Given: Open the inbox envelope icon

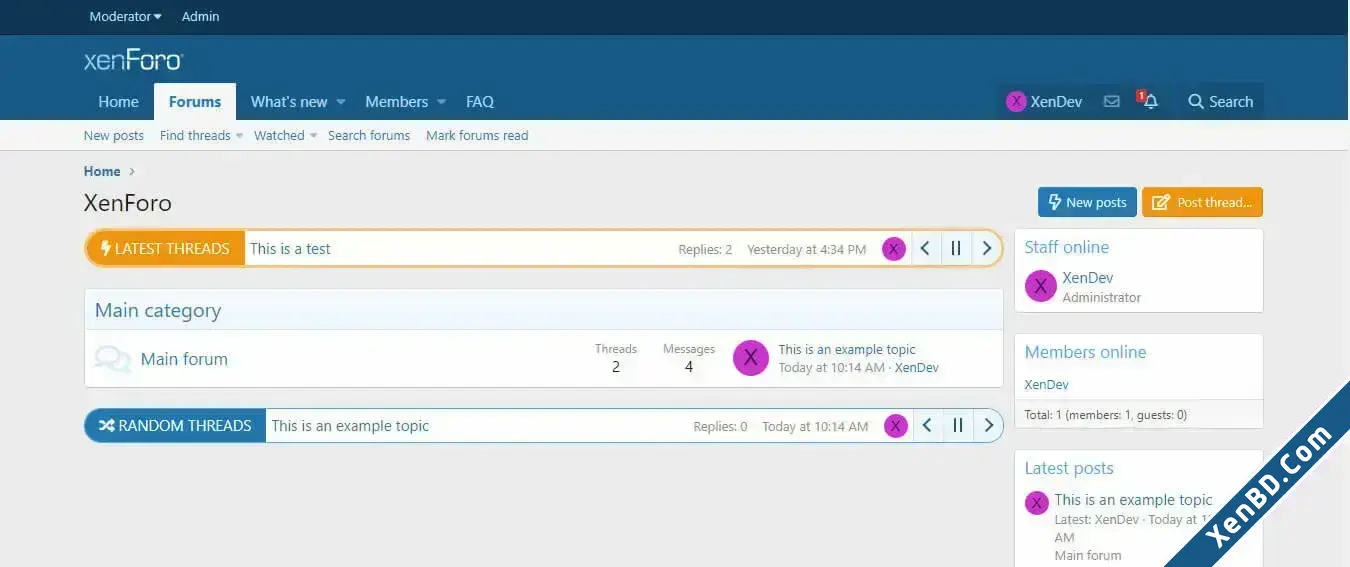Looking at the screenshot, I should (1111, 102).
